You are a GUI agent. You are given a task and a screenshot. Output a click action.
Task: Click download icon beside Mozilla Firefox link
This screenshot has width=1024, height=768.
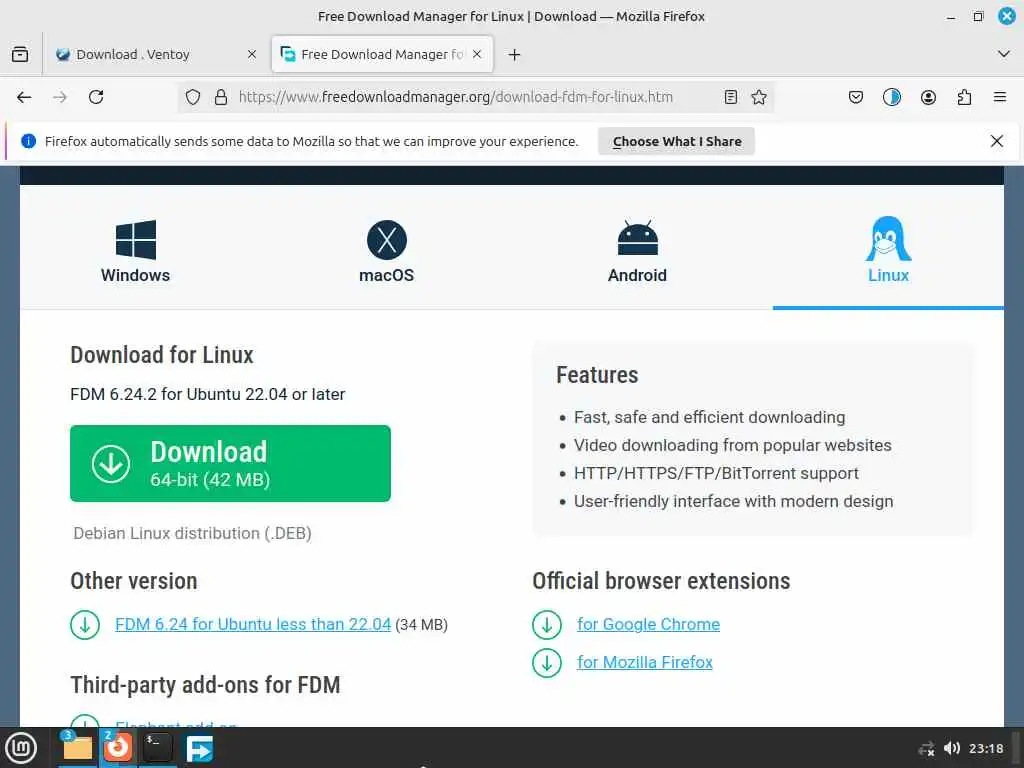tap(547, 663)
